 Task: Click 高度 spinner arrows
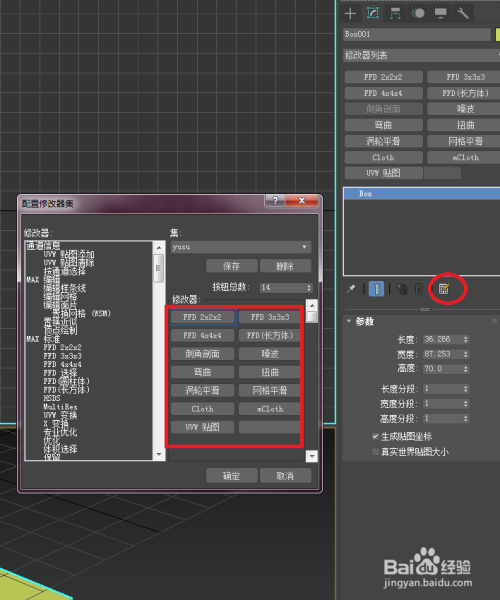pyautogui.click(x=466, y=369)
